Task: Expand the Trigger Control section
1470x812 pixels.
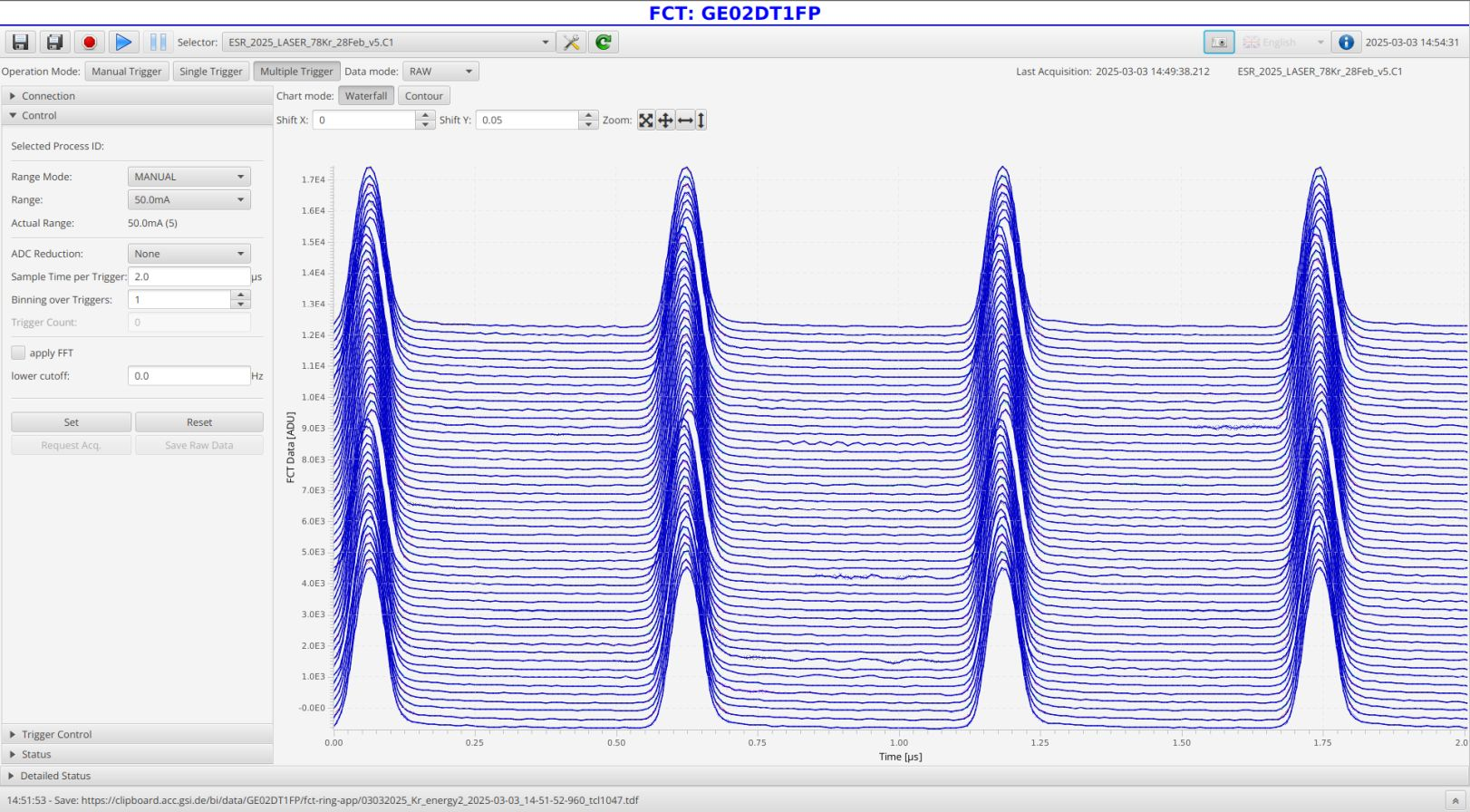Action: pyautogui.click(x=136, y=734)
